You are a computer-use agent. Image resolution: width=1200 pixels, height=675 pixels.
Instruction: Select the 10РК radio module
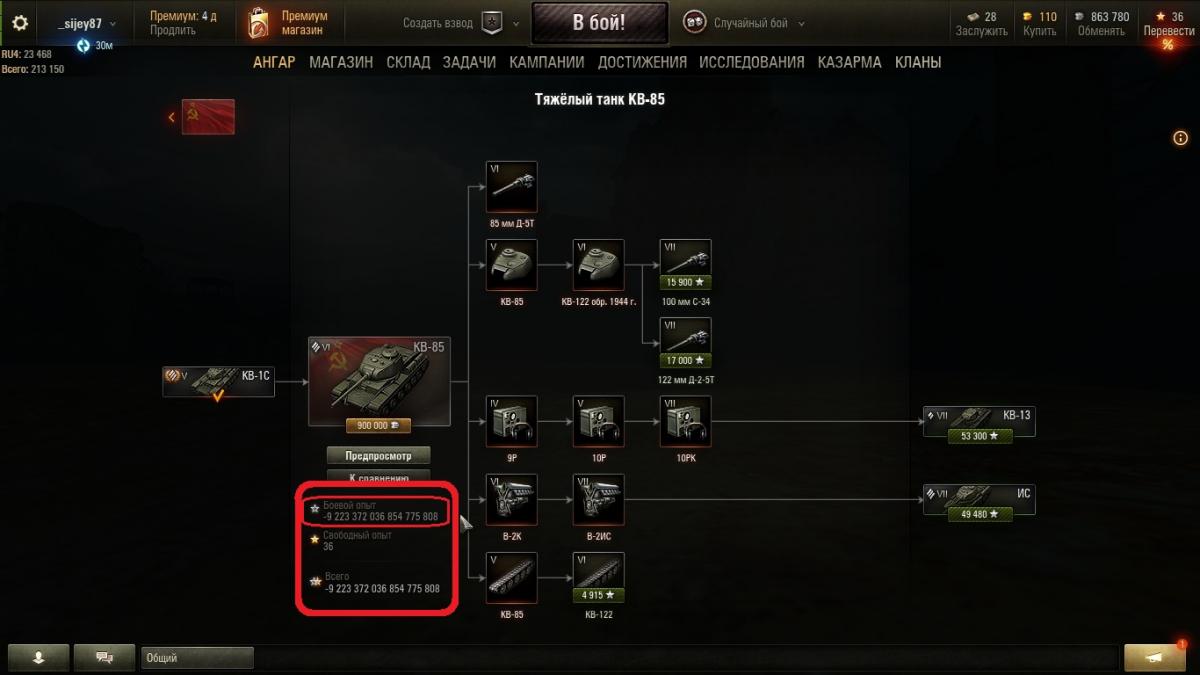pos(686,421)
